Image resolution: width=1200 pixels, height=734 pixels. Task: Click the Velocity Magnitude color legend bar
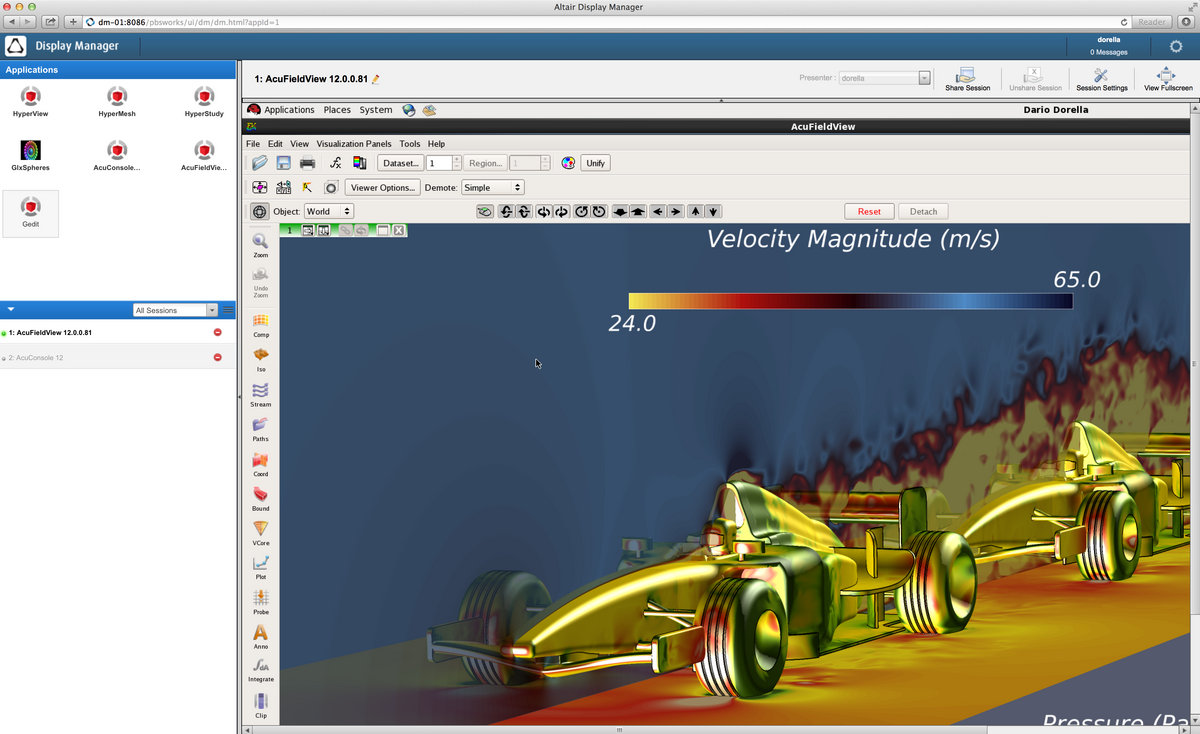(x=851, y=301)
